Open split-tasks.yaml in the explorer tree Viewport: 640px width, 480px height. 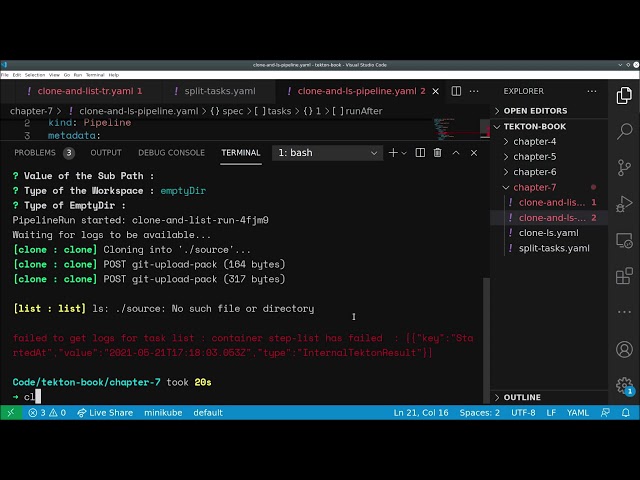click(549, 248)
